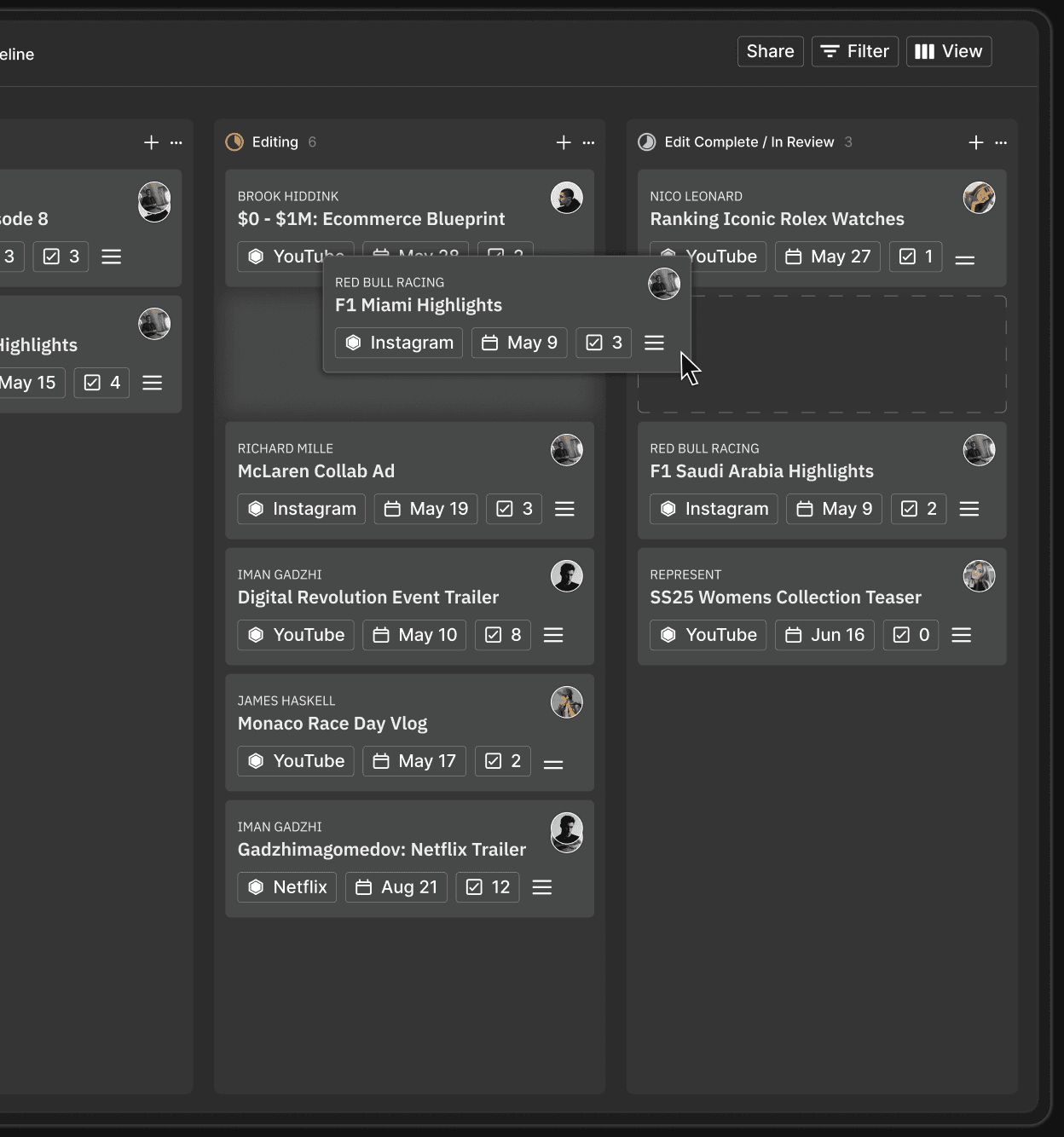Click priority icon on Netflix Trailer card
The image size is (1064, 1137).
[542, 887]
